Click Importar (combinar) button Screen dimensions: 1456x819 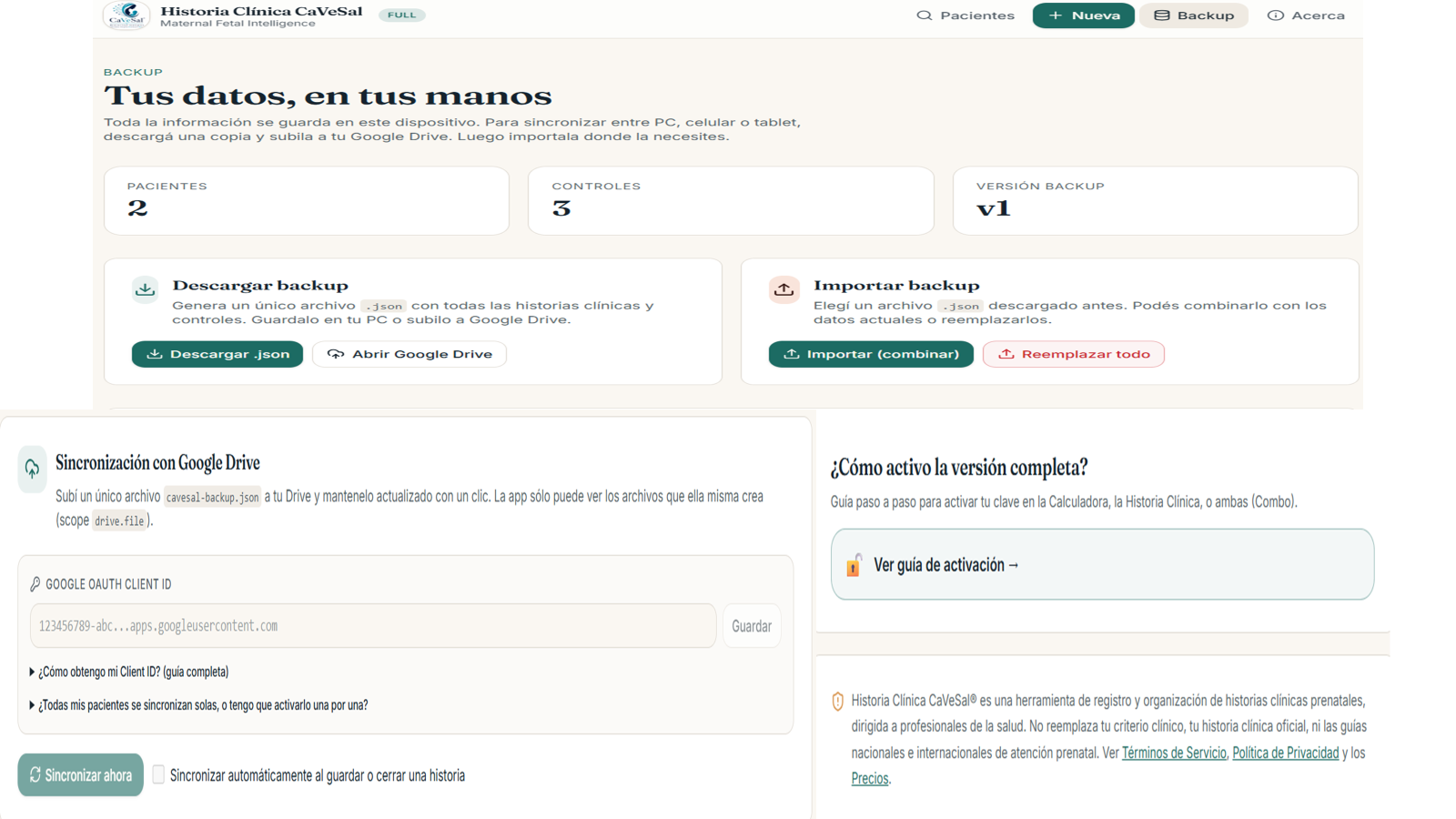pos(871,354)
